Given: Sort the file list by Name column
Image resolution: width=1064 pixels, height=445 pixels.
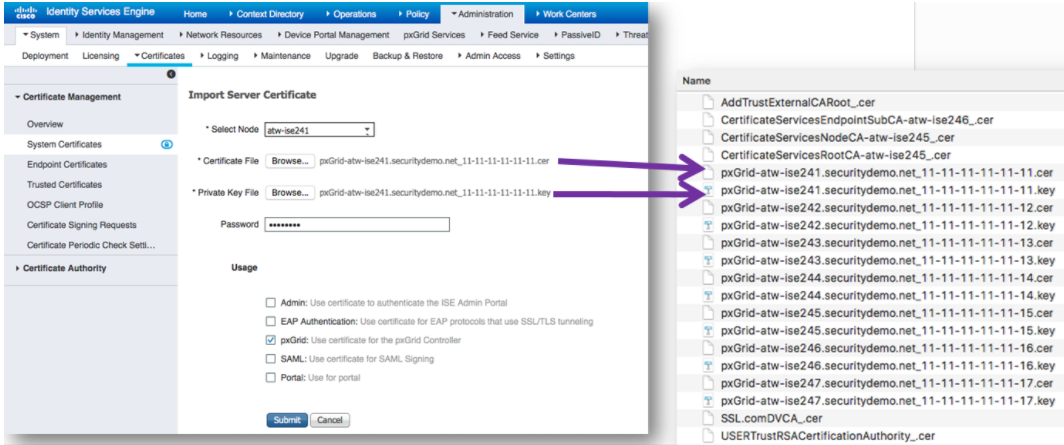Looking at the screenshot, I should click(696, 80).
